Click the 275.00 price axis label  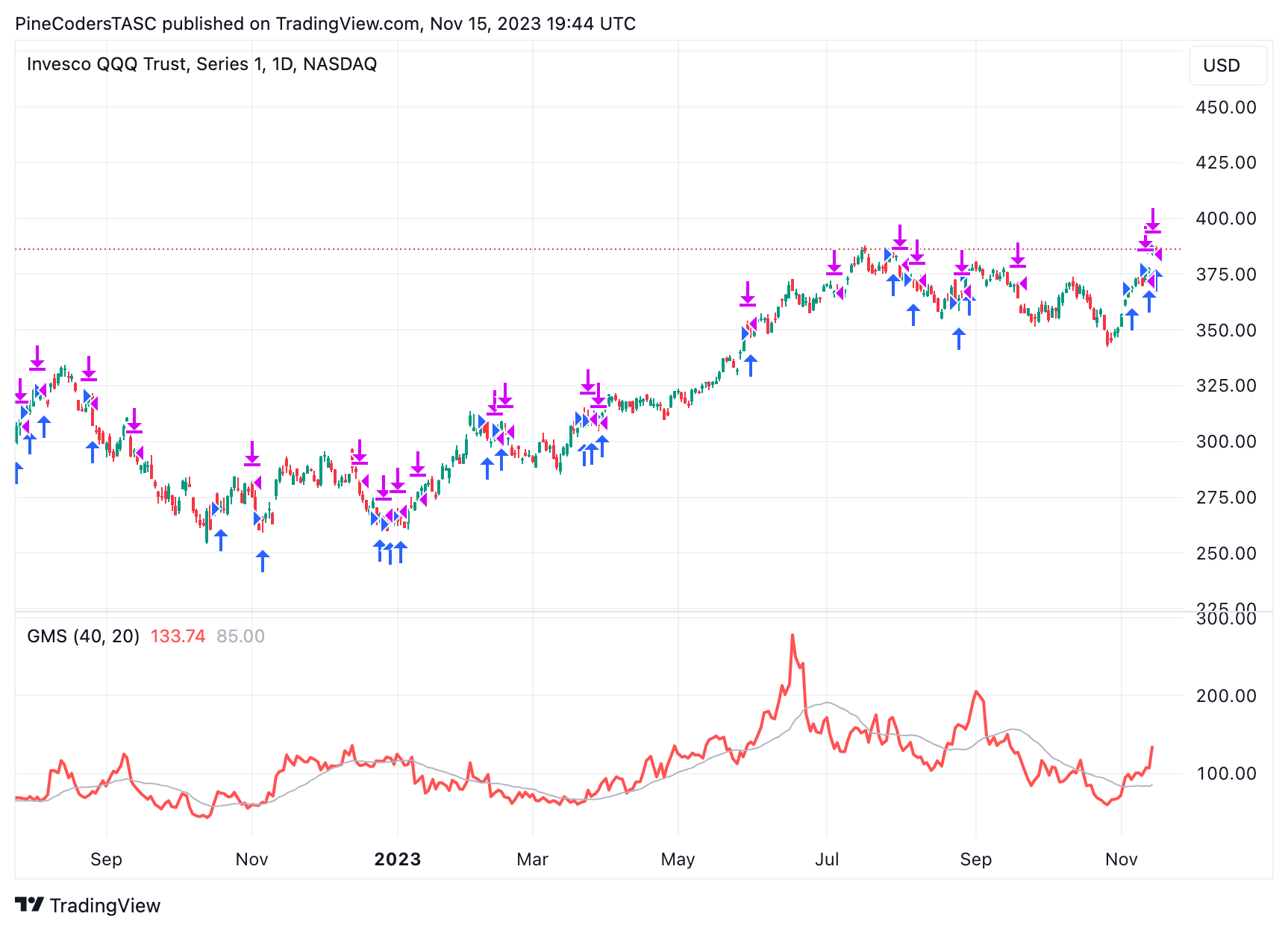(x=1226, y=498)
